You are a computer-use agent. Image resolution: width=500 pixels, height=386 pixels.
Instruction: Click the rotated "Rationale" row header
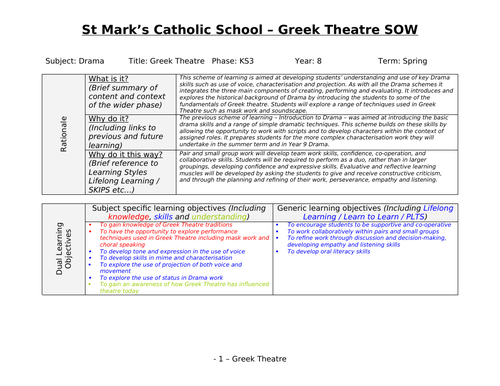[63, 134]
